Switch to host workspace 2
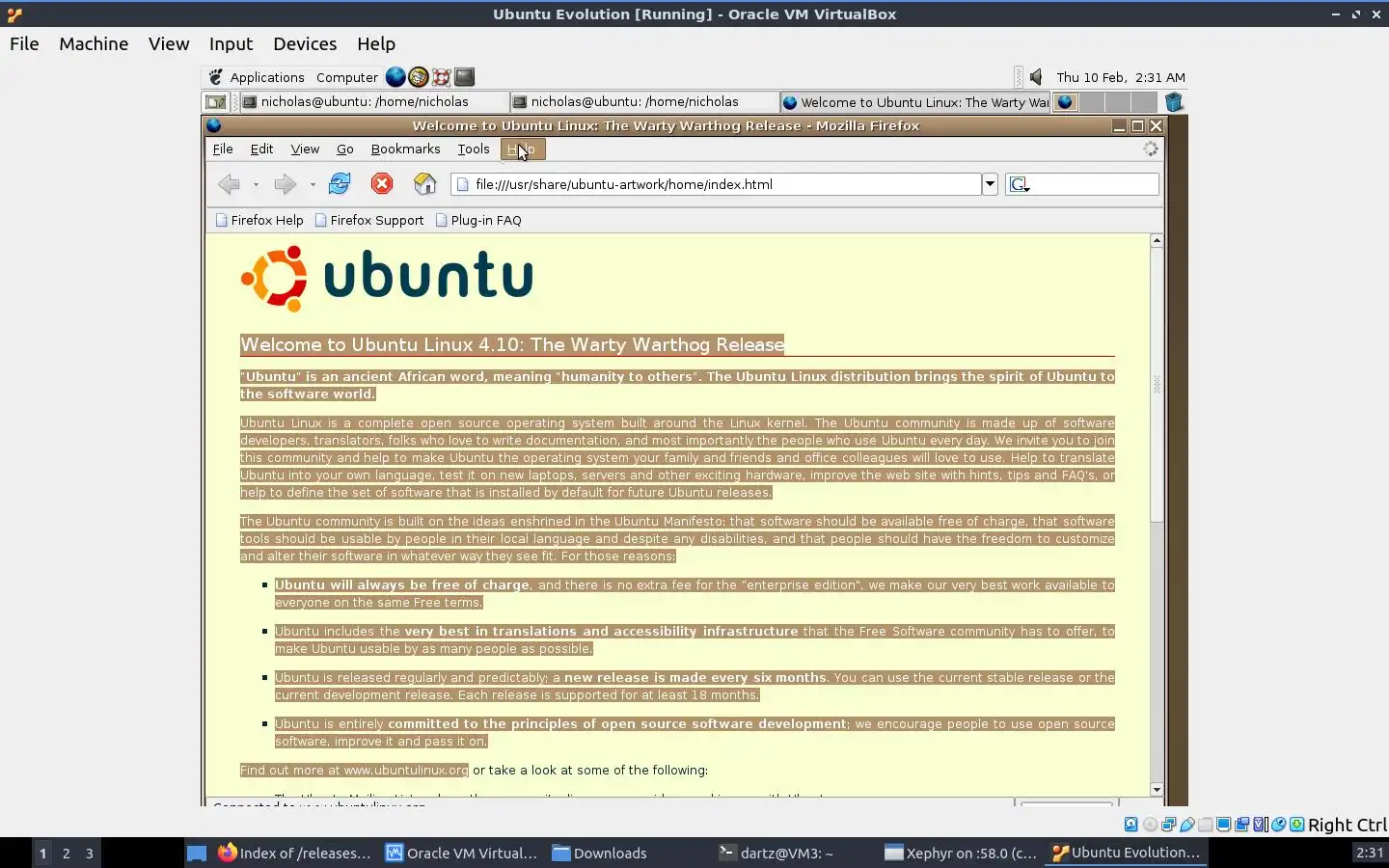This screenshot has height=868, width=1389. coord(66,853)
